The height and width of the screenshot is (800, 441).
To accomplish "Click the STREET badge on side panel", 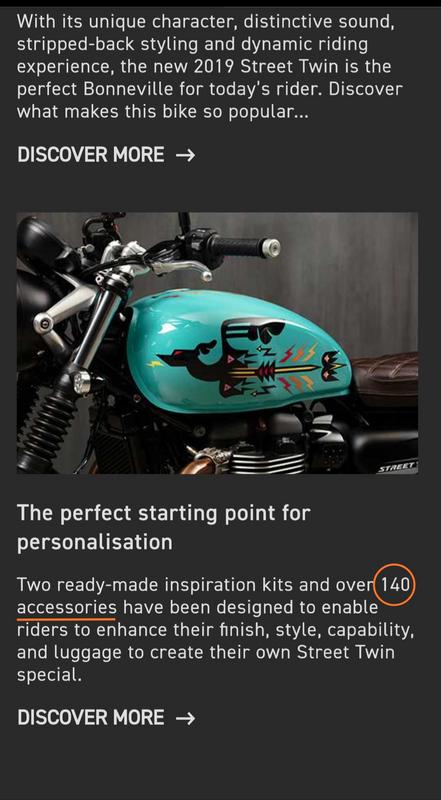I will pyautogui.click(x=398, y=467).
